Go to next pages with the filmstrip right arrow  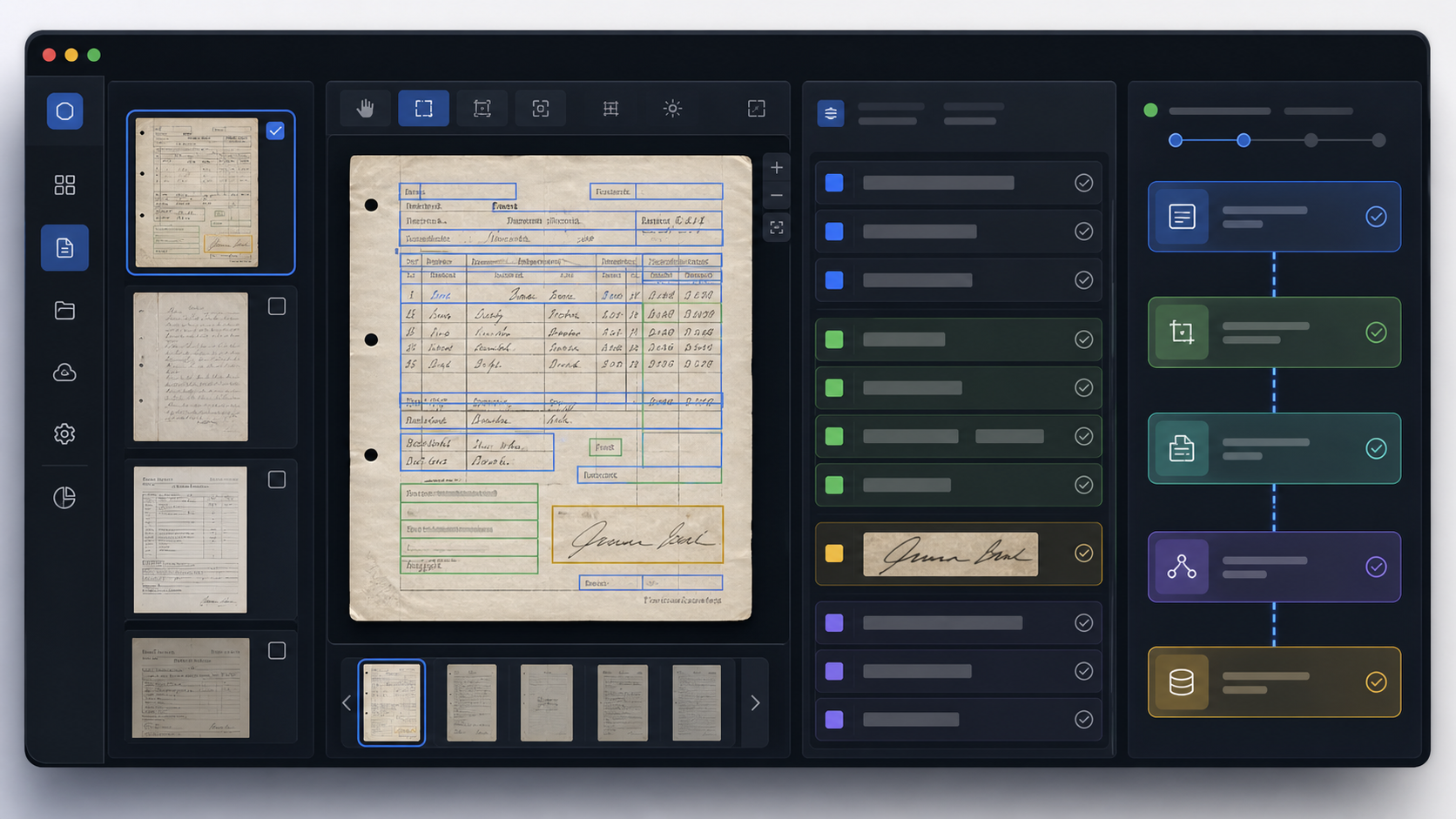click(755, 702)
